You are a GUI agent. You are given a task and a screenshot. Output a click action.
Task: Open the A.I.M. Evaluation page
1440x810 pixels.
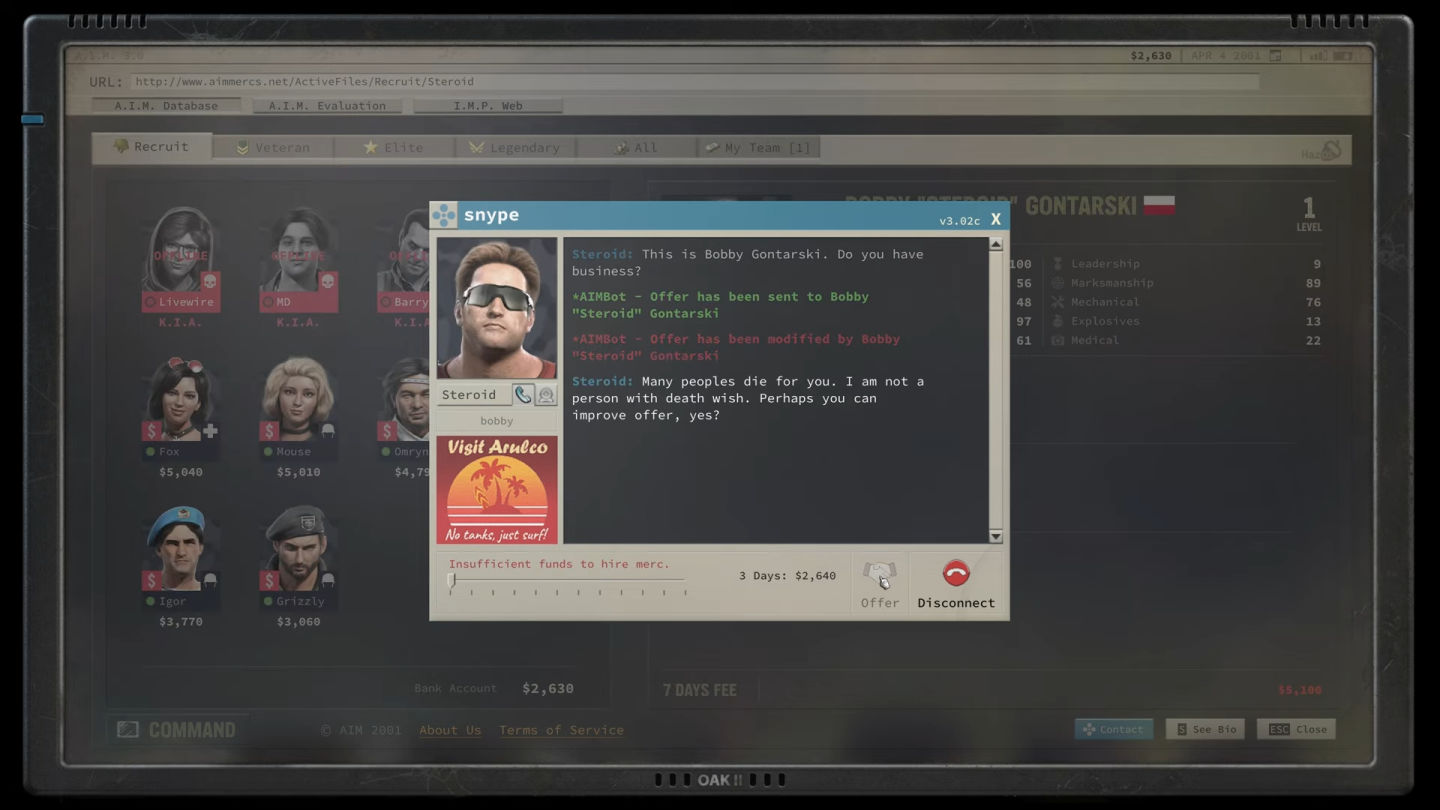click(x=327, y=106)
